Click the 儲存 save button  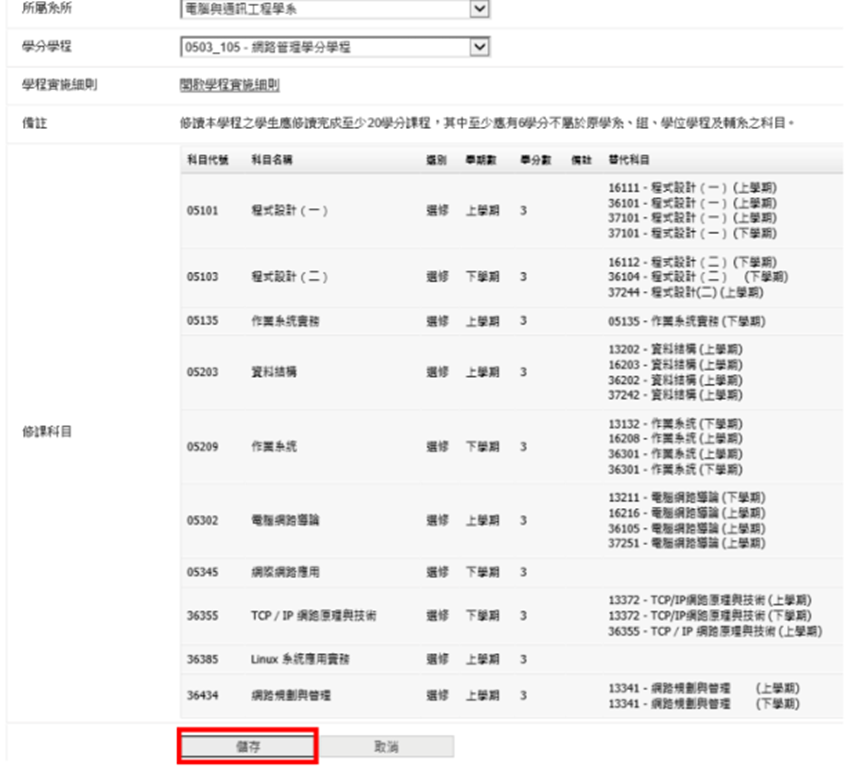pos(248,746)
